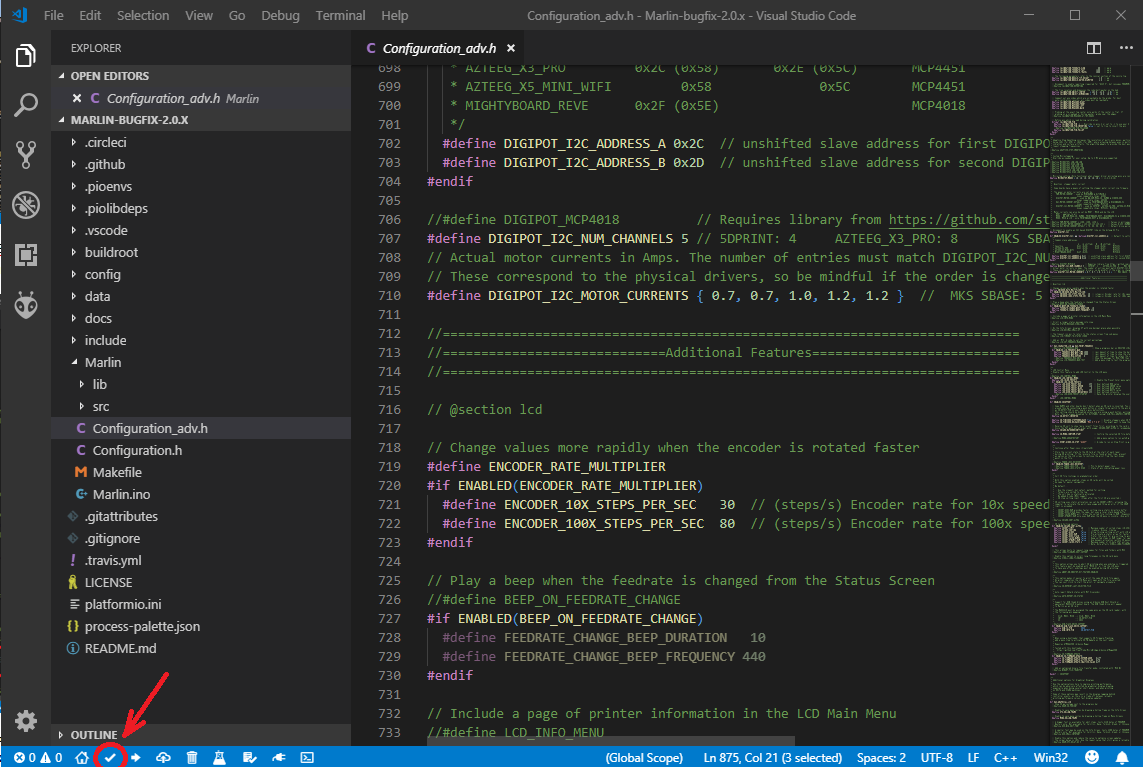Click the (Global Scope) status bar item
This screenshot has height=767, width=1143.
coord(644,758)
